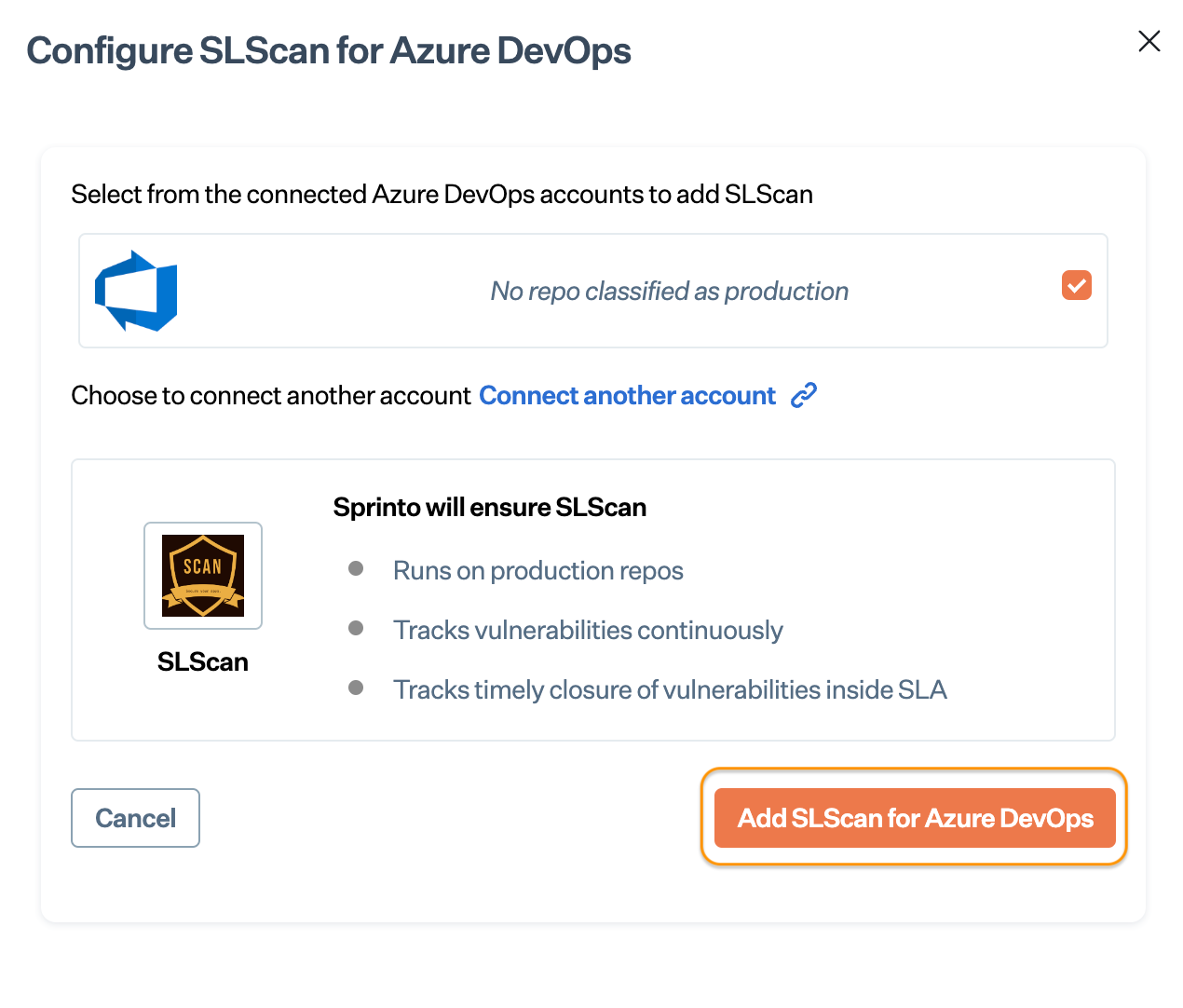
Task: Click the 'Sprinto will ensure SLScan' heading
Action: (490, 508)
